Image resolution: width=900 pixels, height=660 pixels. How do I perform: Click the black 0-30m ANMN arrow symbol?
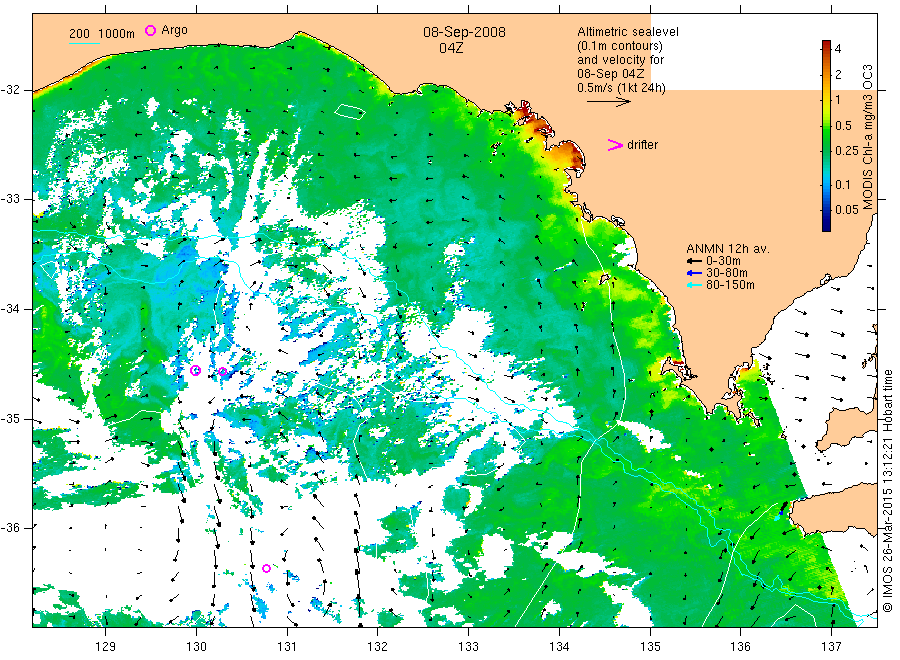click(695, 261)
